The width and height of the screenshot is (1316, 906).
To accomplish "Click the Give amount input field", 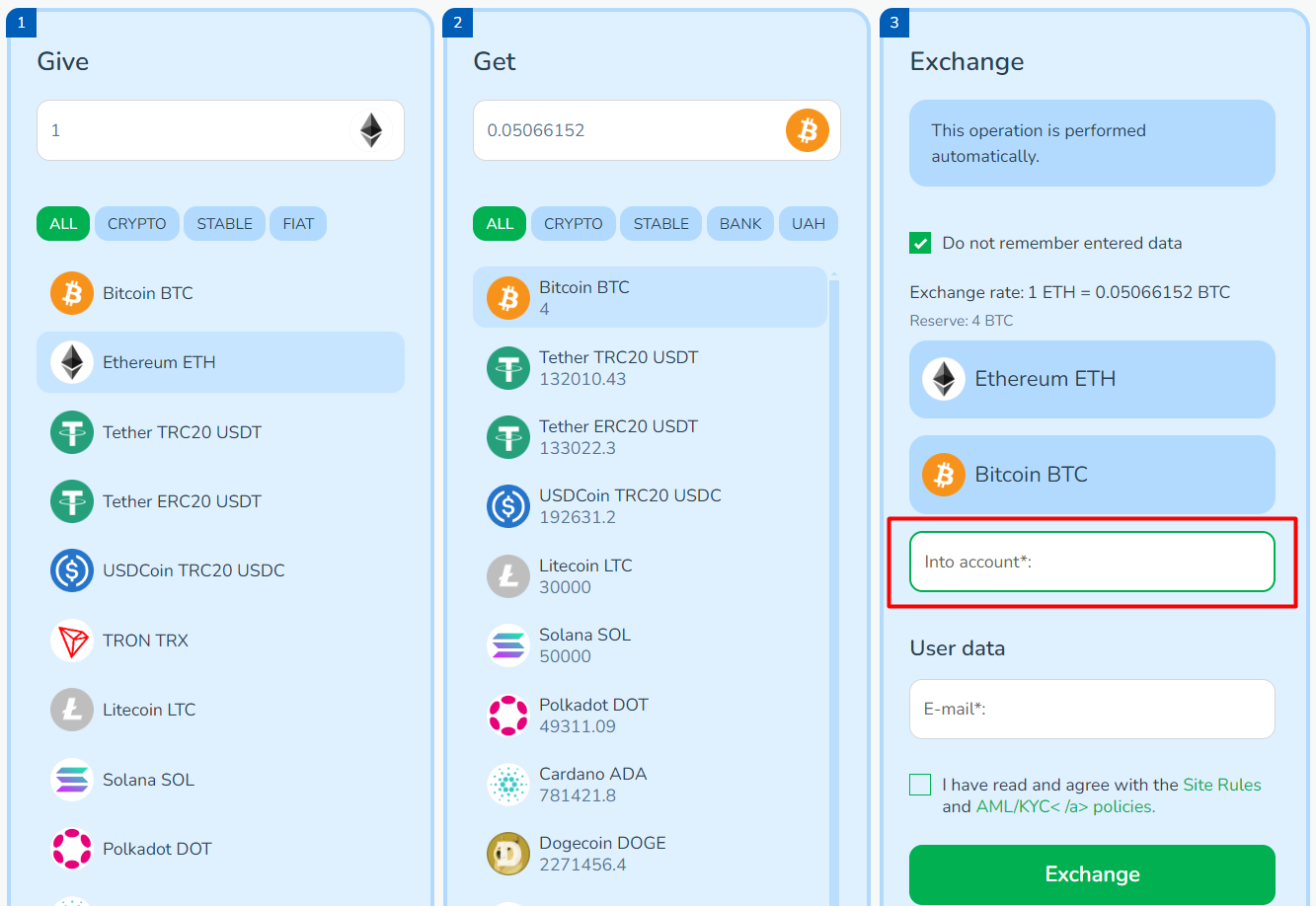I will 220,130.
